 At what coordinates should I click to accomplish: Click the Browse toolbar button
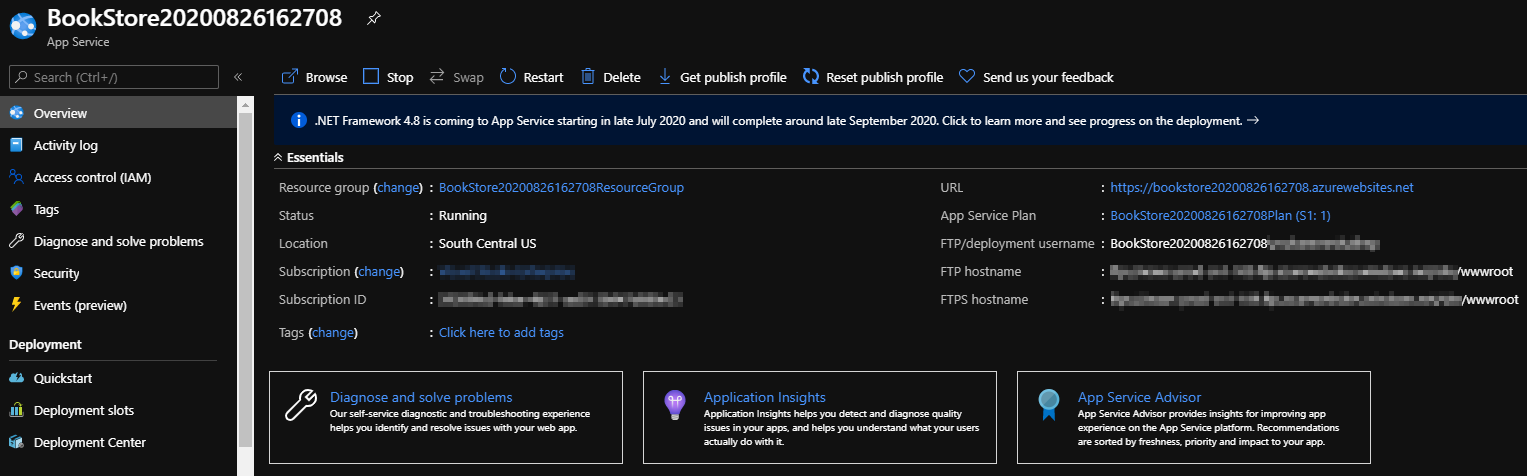point(314,77)
